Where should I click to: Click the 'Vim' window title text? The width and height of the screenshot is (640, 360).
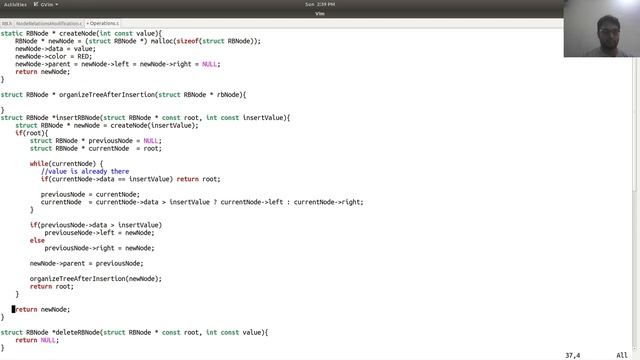320,13
